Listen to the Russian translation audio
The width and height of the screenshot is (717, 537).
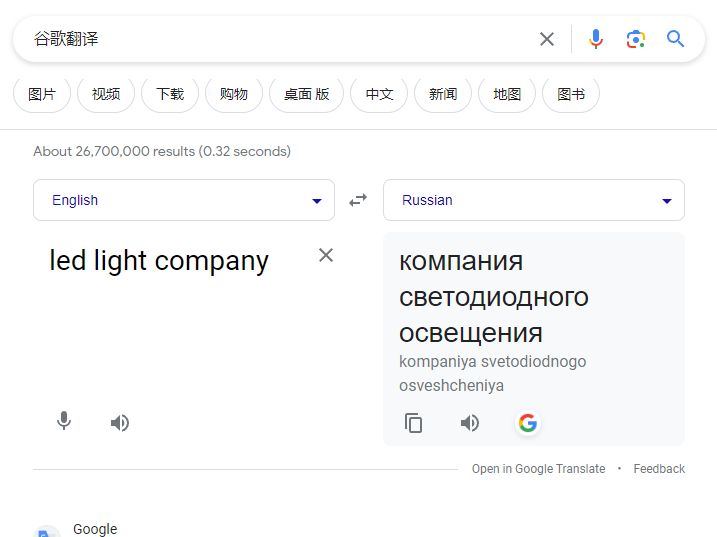pos(470,423)
